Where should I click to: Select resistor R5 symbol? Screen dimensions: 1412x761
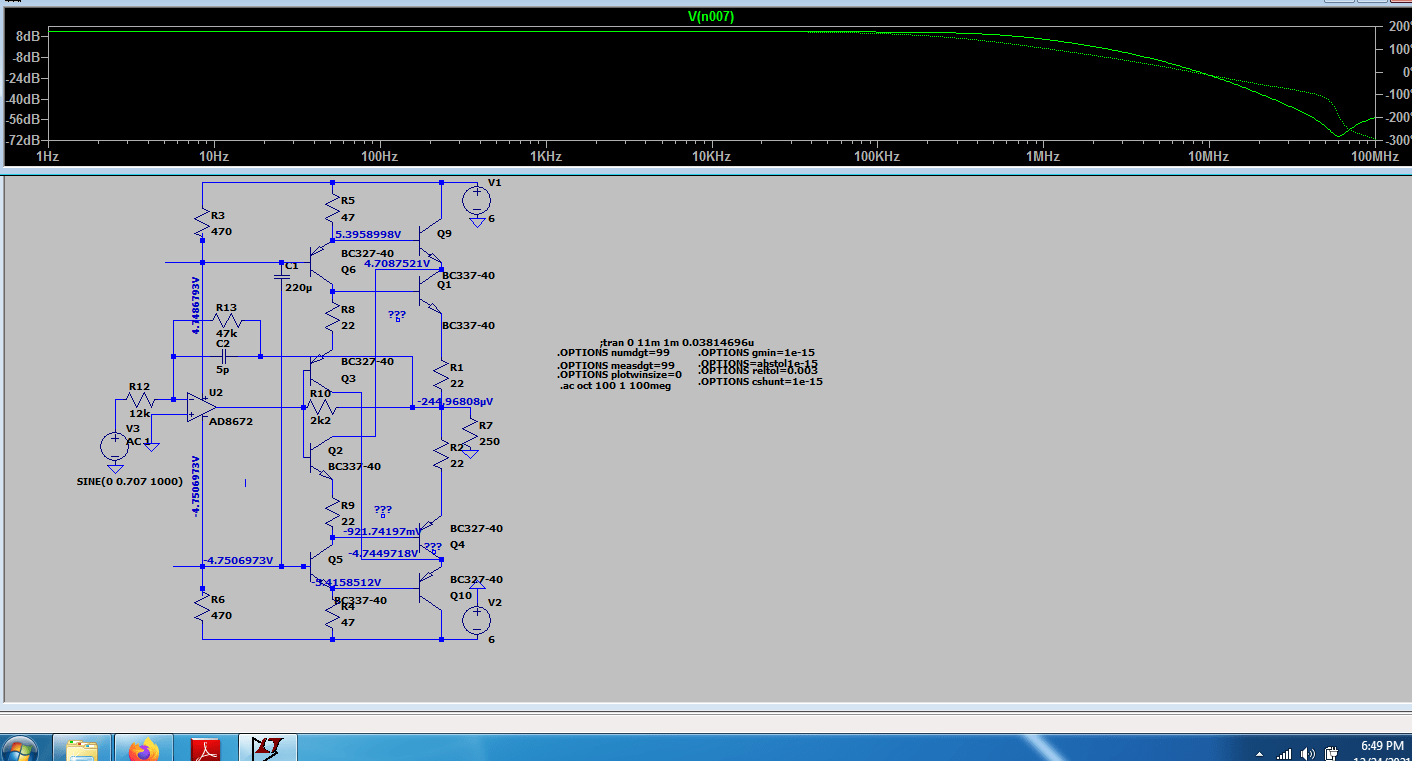point(332,208)
